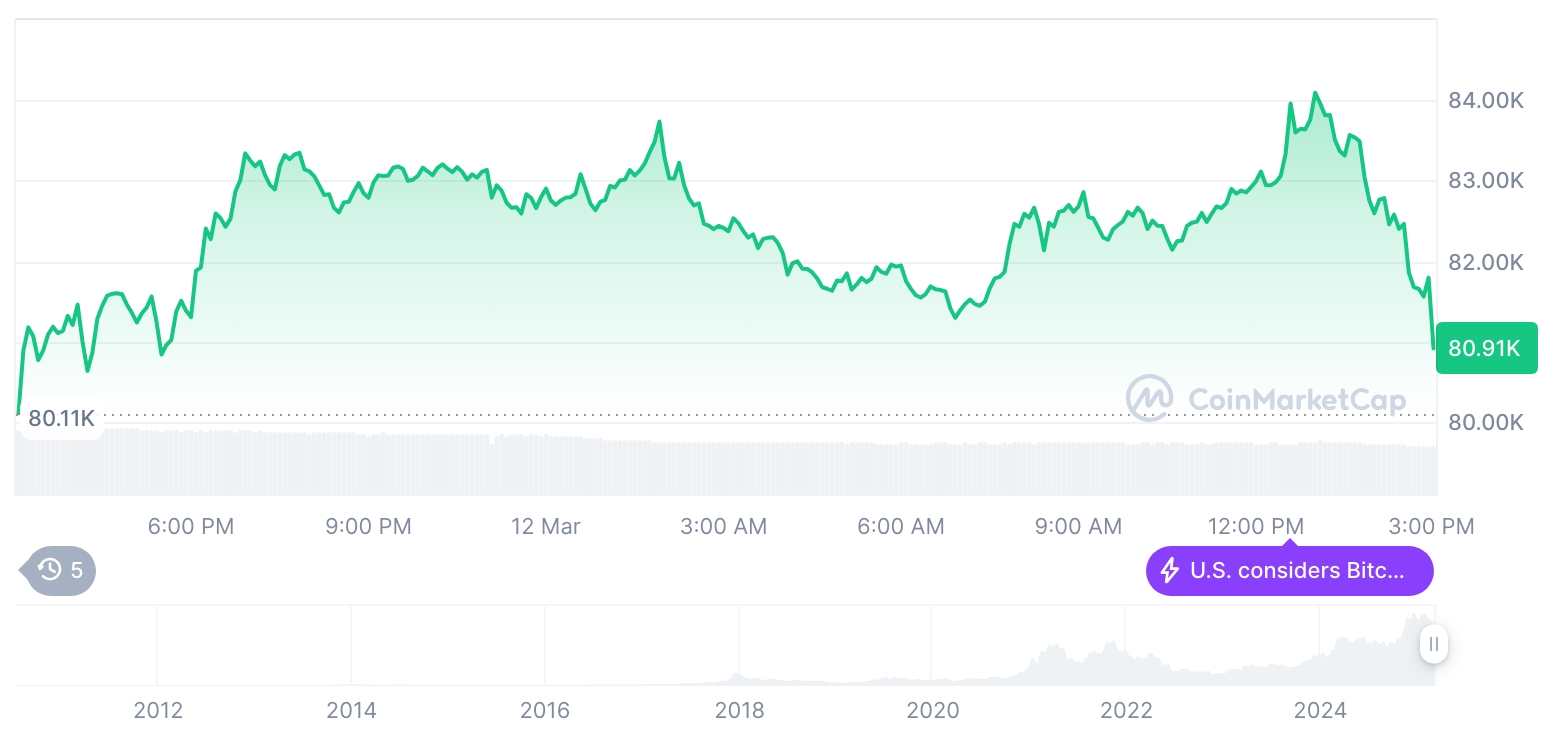Click the number 5 on the history badge
1566x732 pixels.
77,571
